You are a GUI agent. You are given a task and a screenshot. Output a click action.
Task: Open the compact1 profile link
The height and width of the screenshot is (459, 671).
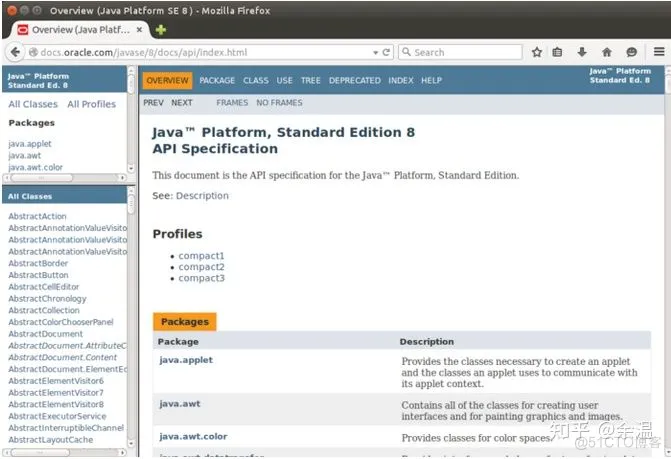(201, 256)
